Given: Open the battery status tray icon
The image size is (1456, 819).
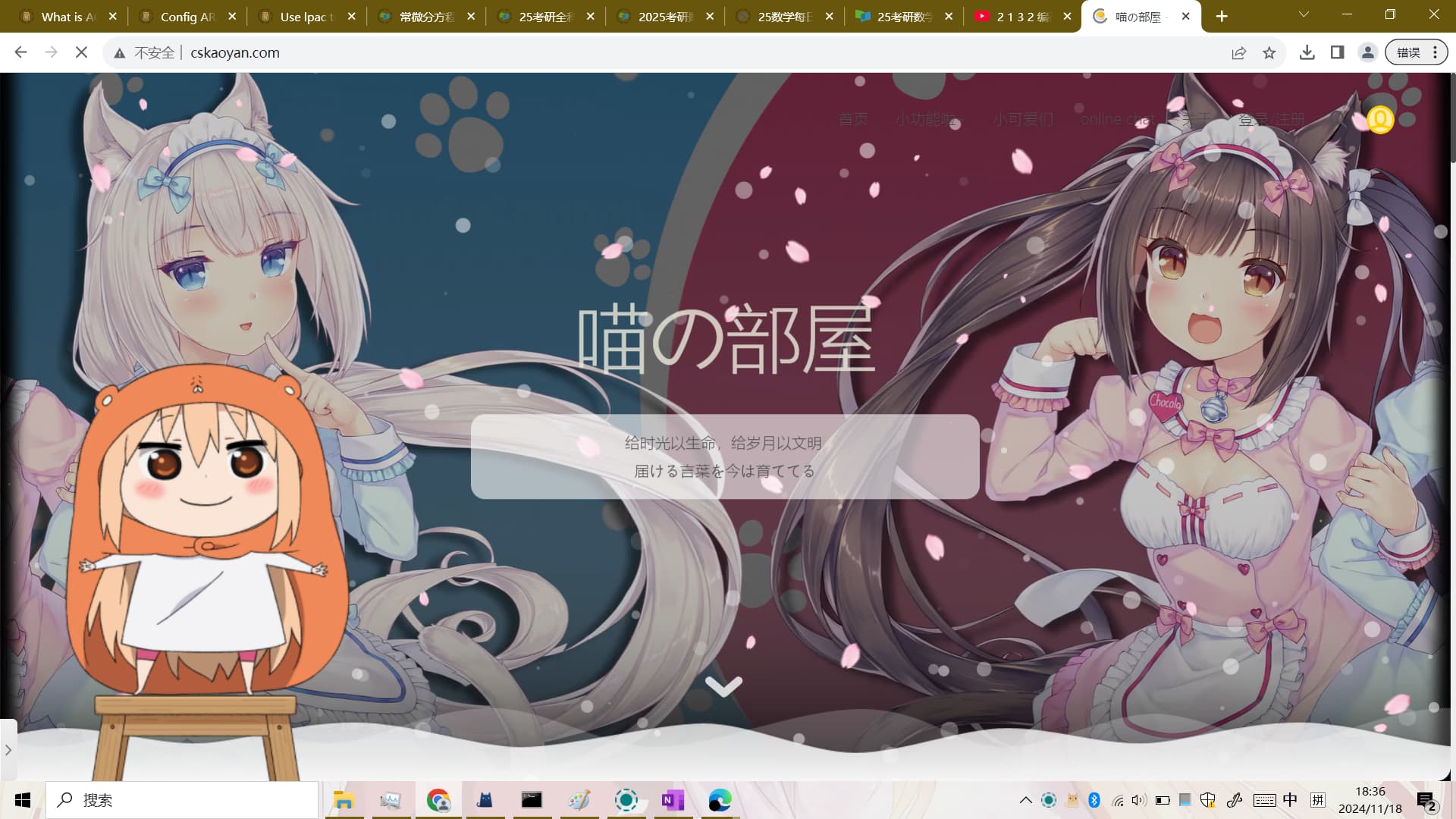Looking at the screenshot, I should (x=1163, y=800).
